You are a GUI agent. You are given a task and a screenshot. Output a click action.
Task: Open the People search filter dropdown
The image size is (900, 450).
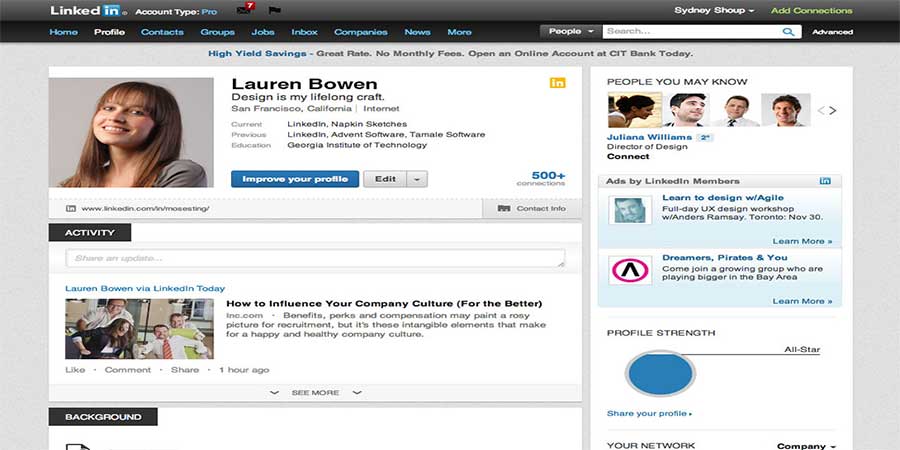tap(571, 32)
